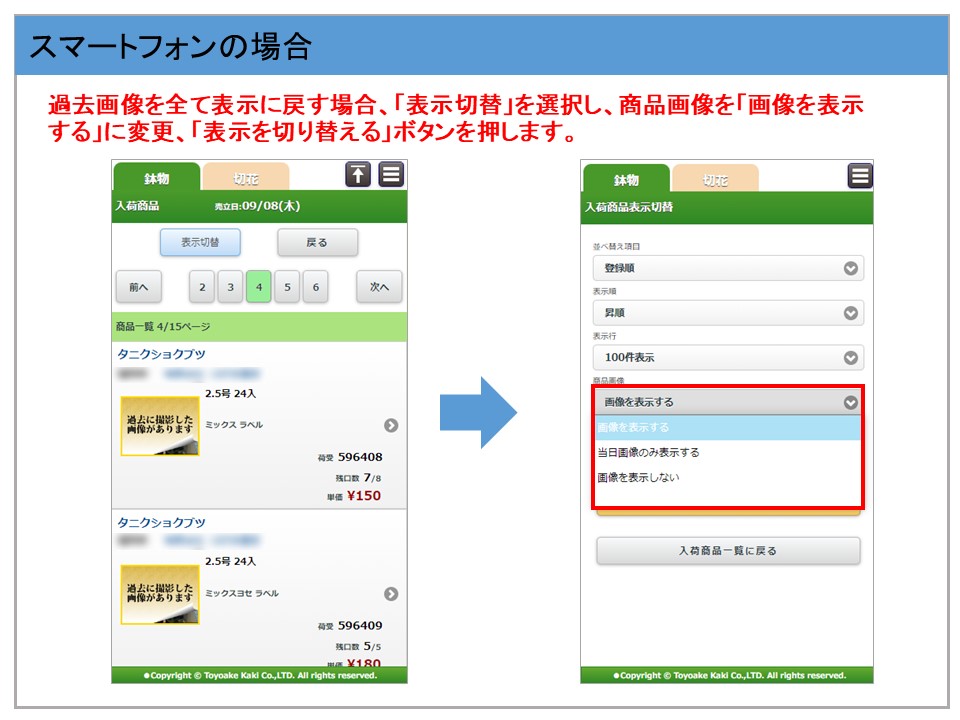Screen dimensions: 960x720
Task: Switch to 切花 tab on left phone
Action: 246,179
